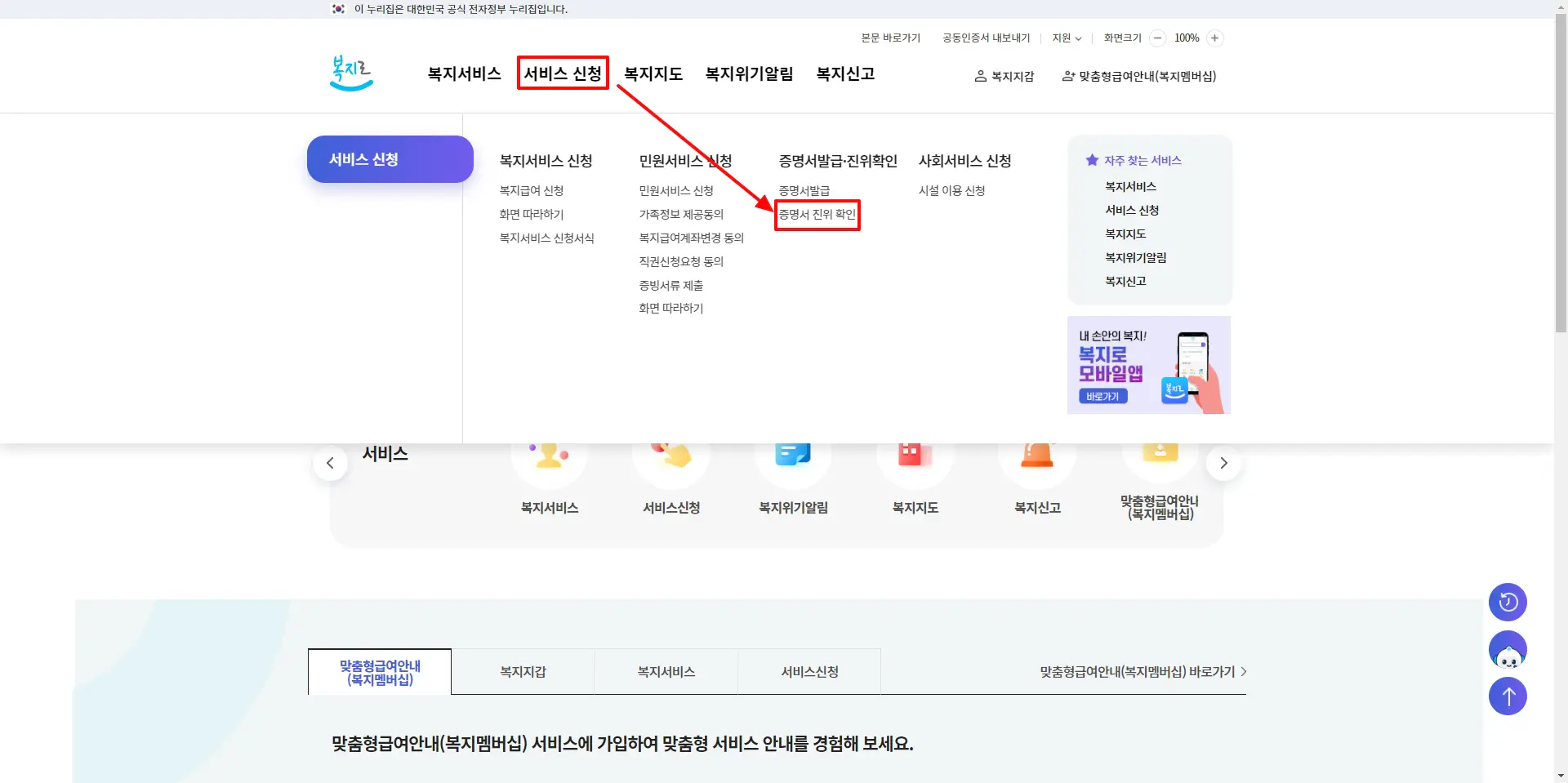Increase screen size with plus button

click(x=1214, y=38)
